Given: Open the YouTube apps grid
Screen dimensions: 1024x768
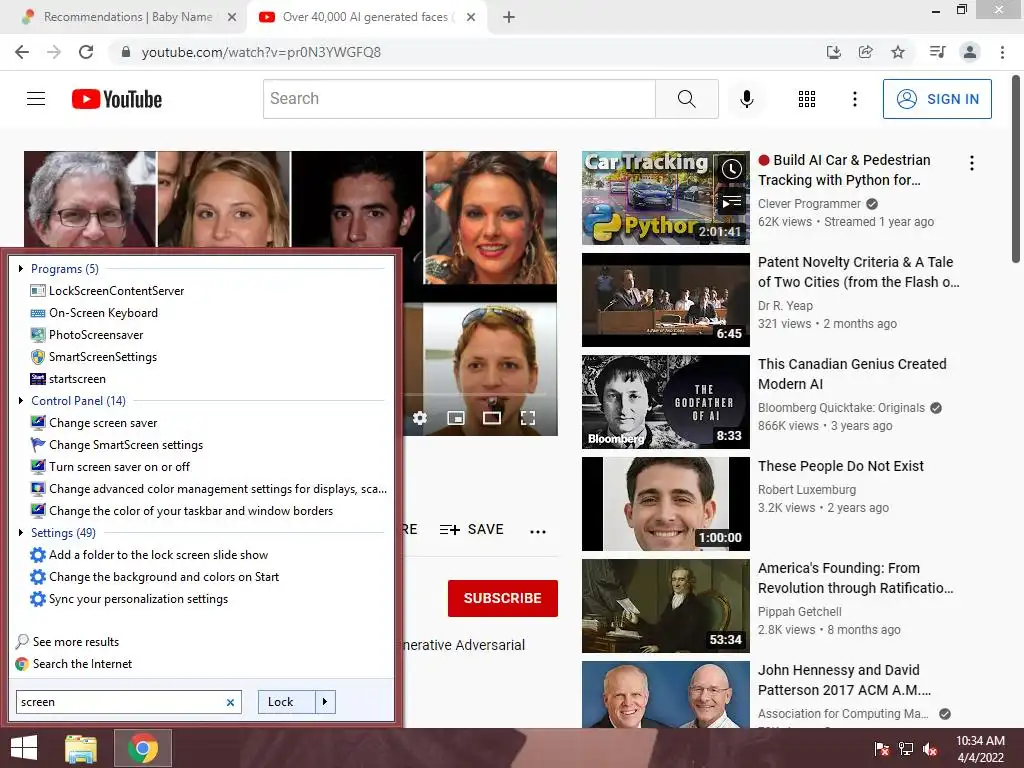Looking at the screenshot, I should coord(807,99).
